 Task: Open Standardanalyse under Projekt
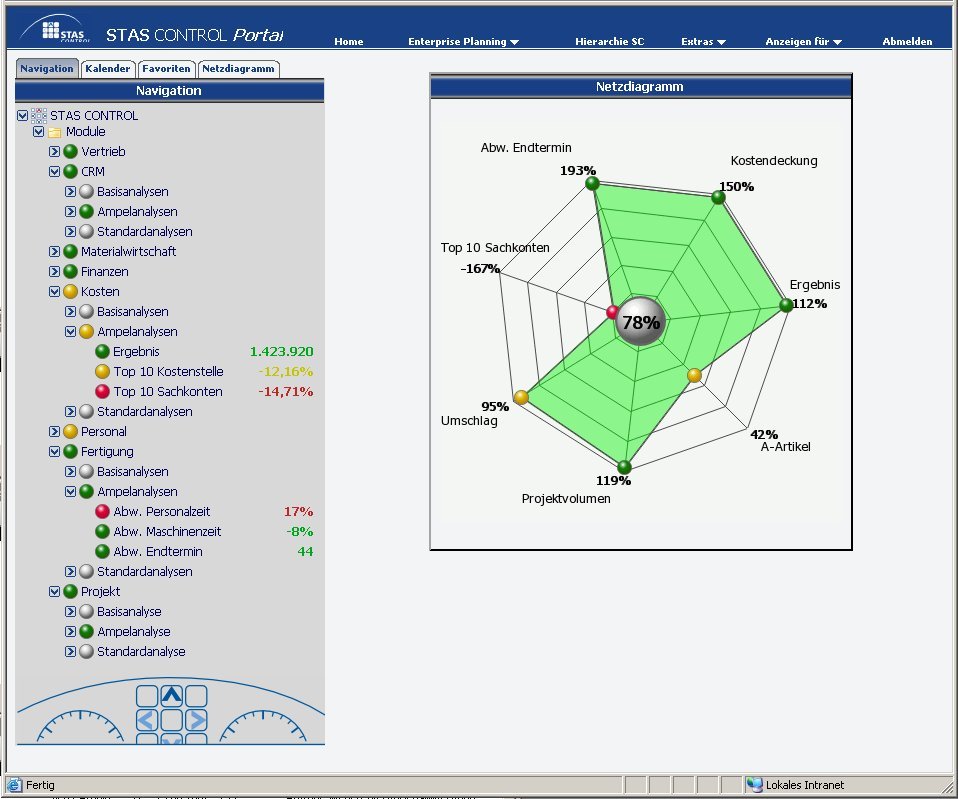click(141, 652)
